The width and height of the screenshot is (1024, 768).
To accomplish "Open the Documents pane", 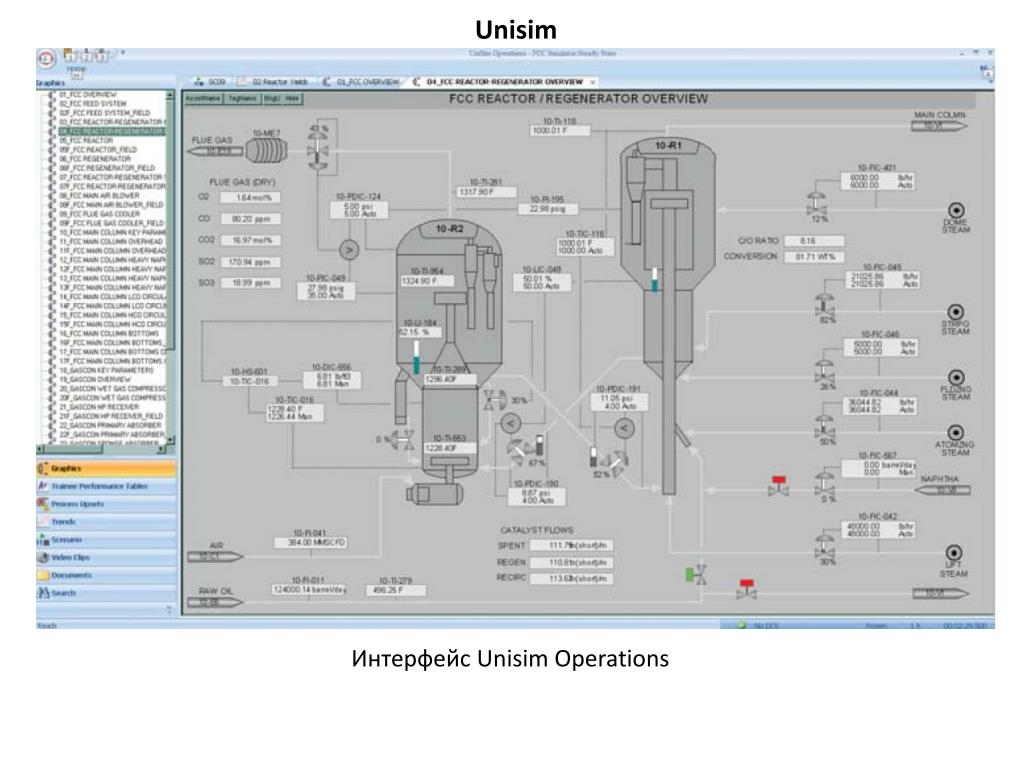I will click(106, 575).
